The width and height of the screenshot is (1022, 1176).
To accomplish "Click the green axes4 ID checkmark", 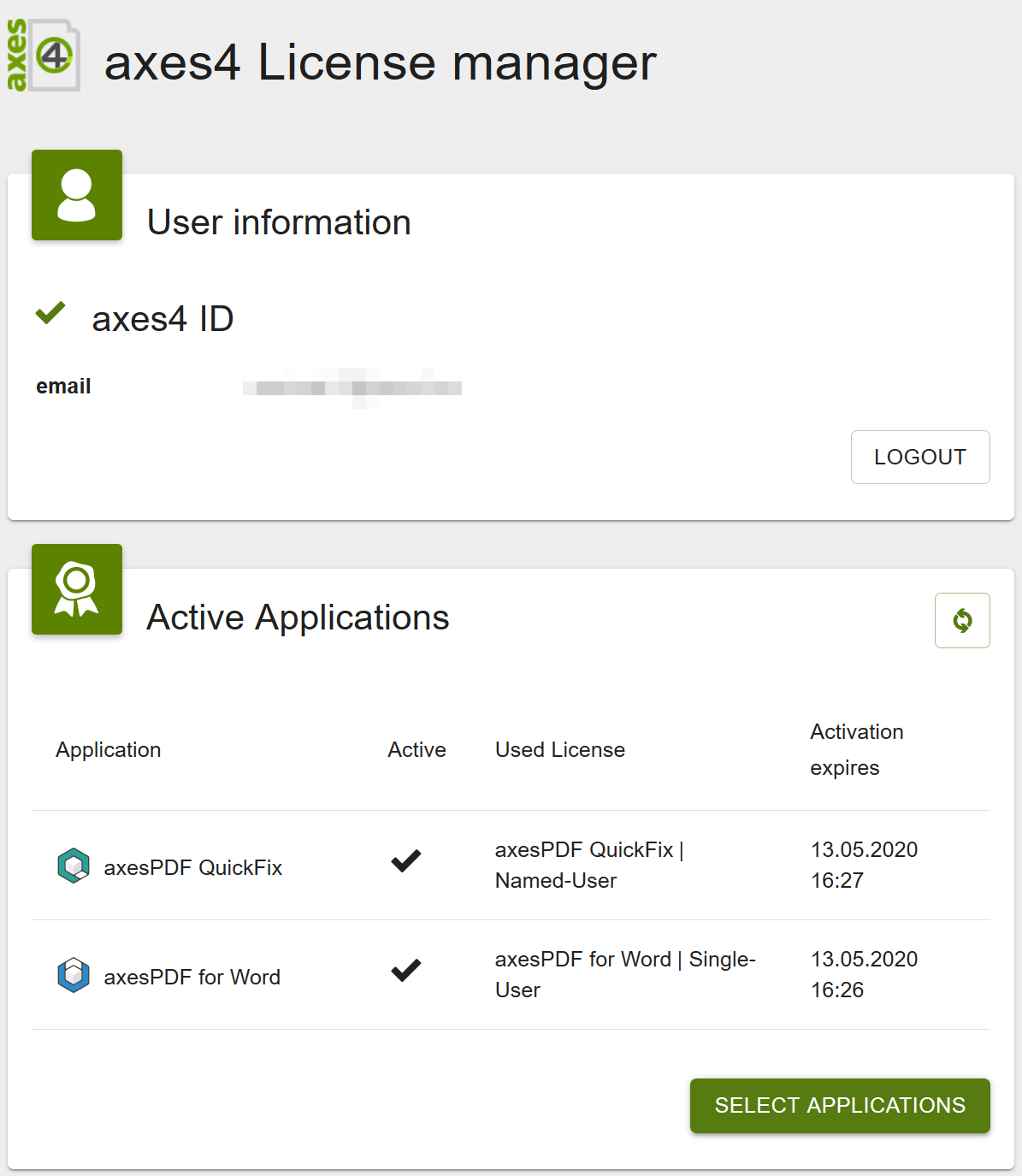I will [50, 312].
